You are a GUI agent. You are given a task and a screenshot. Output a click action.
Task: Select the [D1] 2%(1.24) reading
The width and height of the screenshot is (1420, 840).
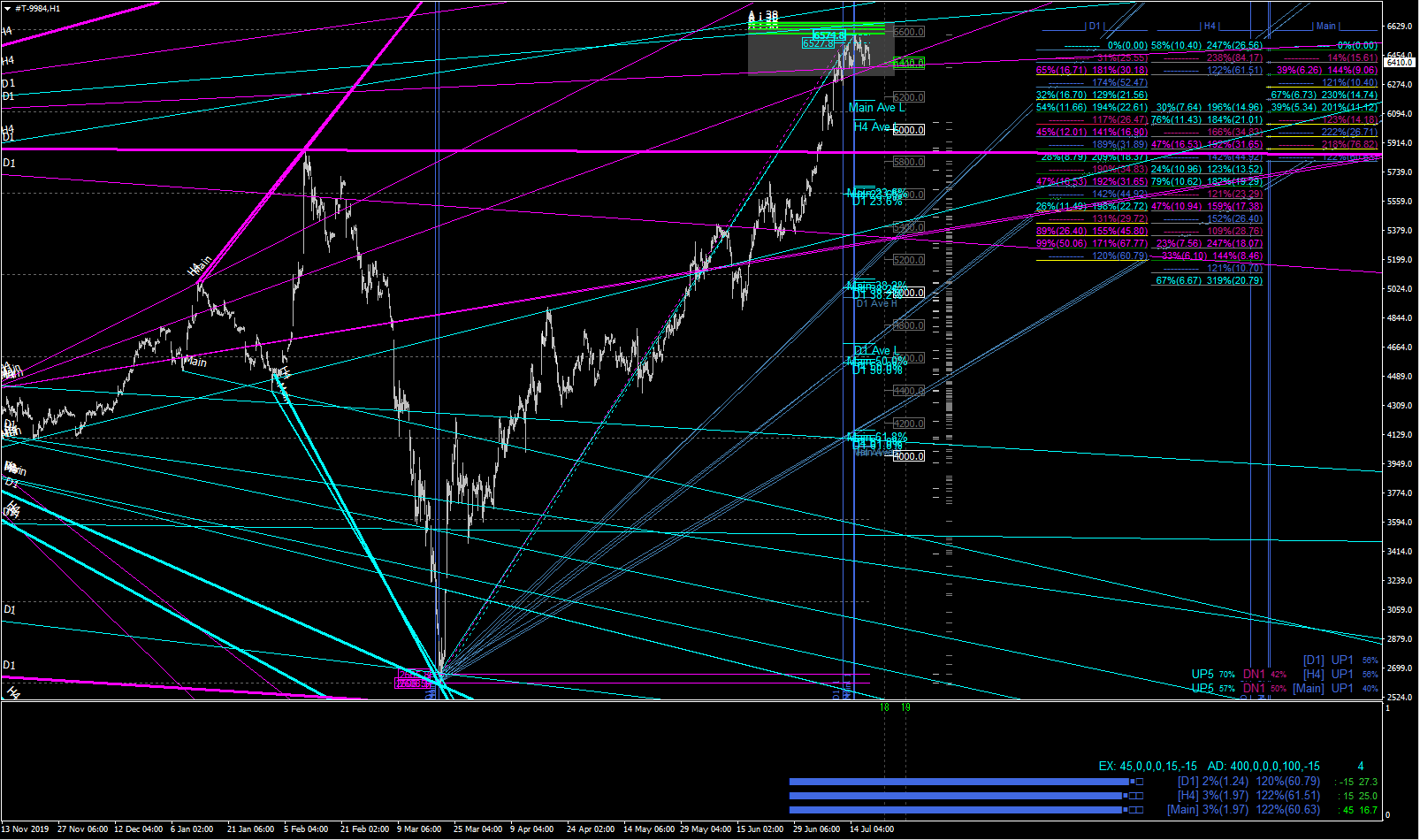point(1213,782)
